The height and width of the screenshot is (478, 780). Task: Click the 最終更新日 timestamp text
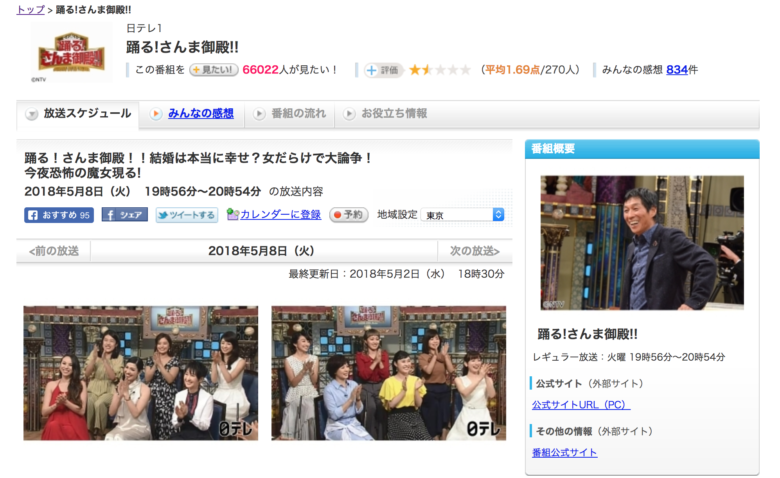[396, 274]
